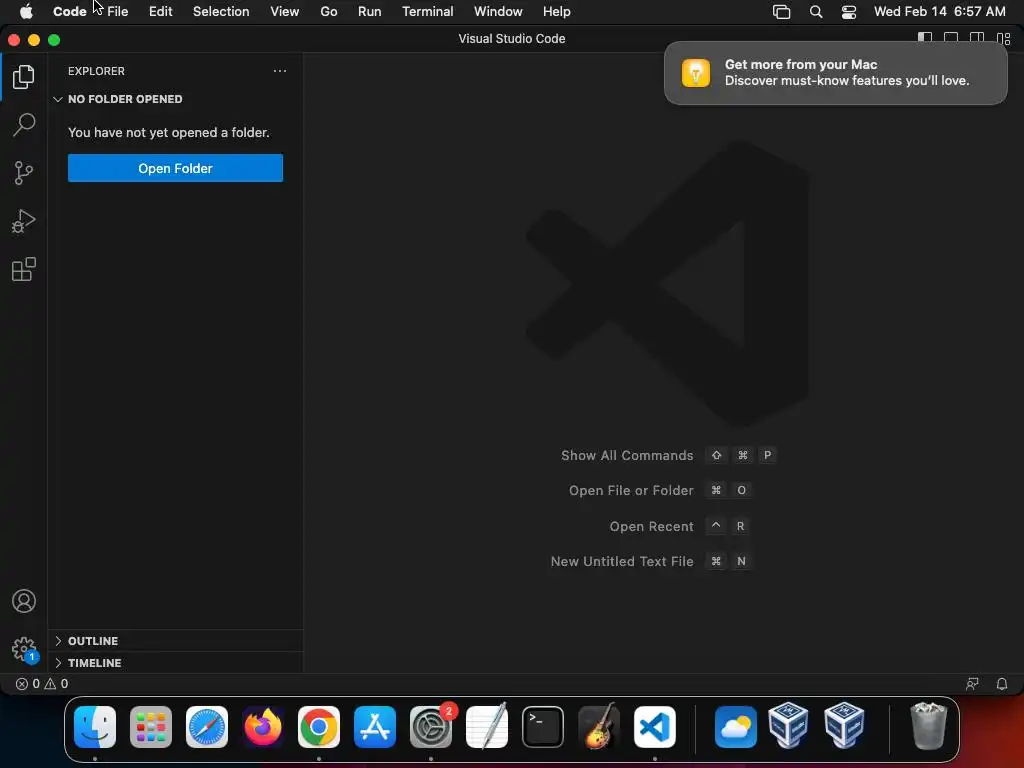Click the date and time in menu bar

point(939,11)
